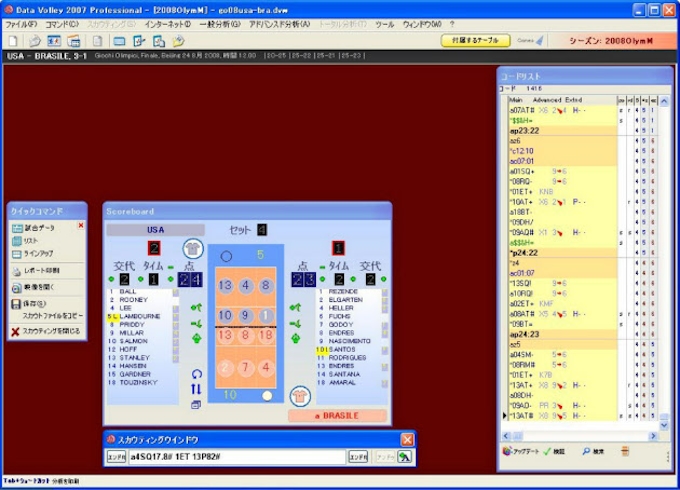The height and width of the screenshot is (490, 680).
Task: Click the USA team jersey icon
Action: click(x=193, y=249)
